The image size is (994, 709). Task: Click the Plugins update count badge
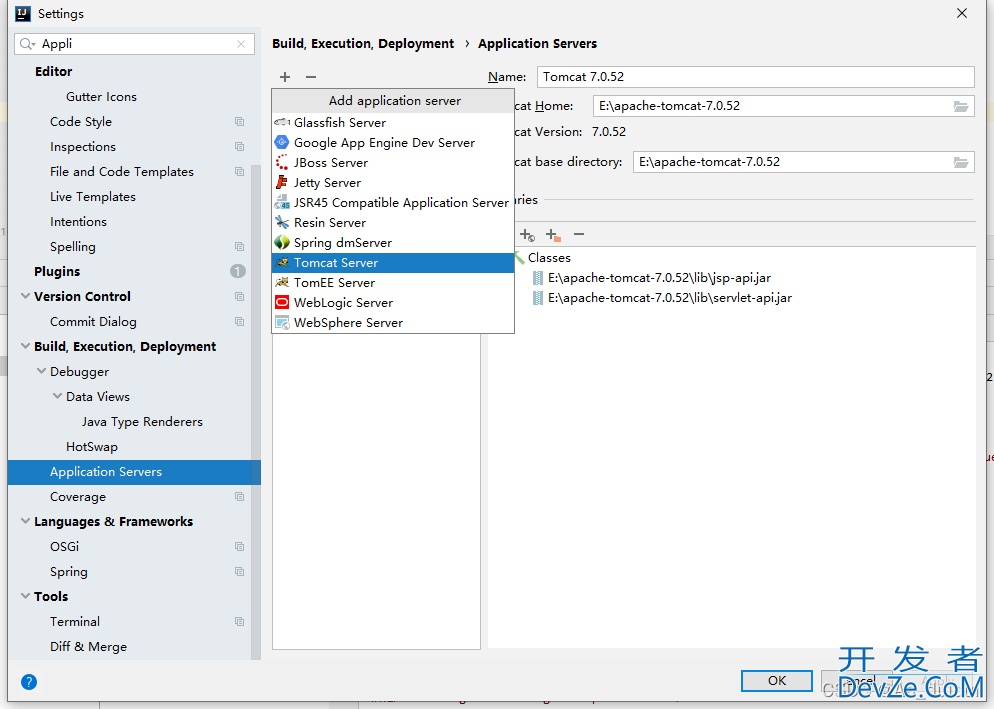click(x=238, y=271)
